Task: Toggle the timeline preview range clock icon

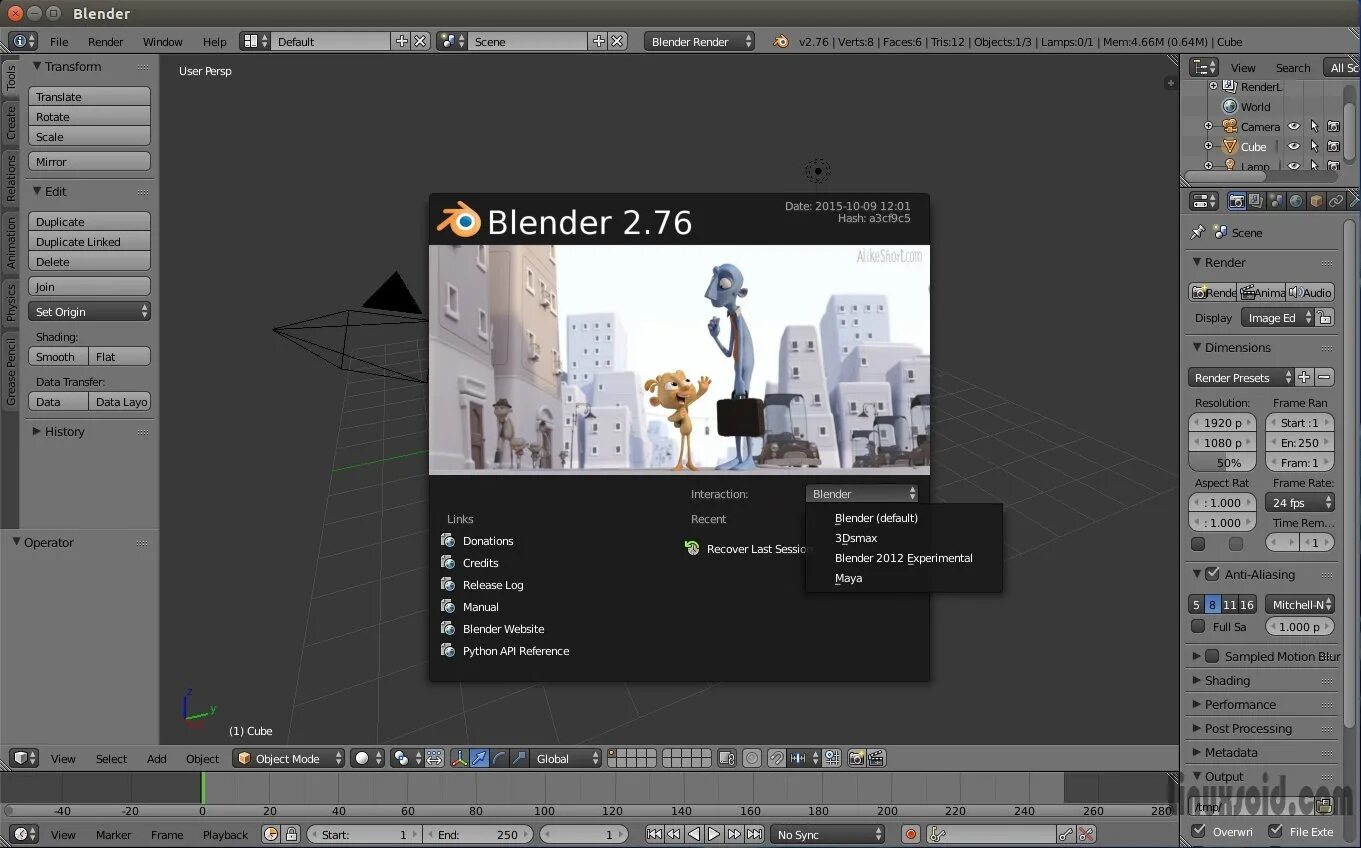Action: 271,834
